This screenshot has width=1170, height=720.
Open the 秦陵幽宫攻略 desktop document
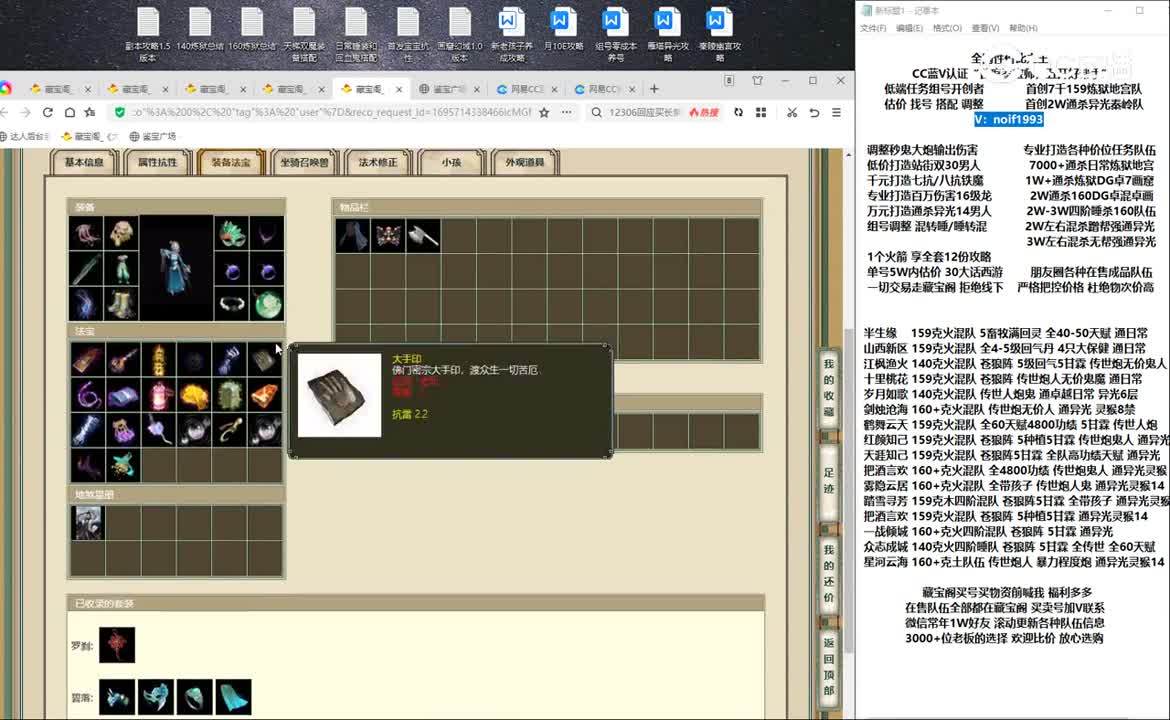(719, 35)
